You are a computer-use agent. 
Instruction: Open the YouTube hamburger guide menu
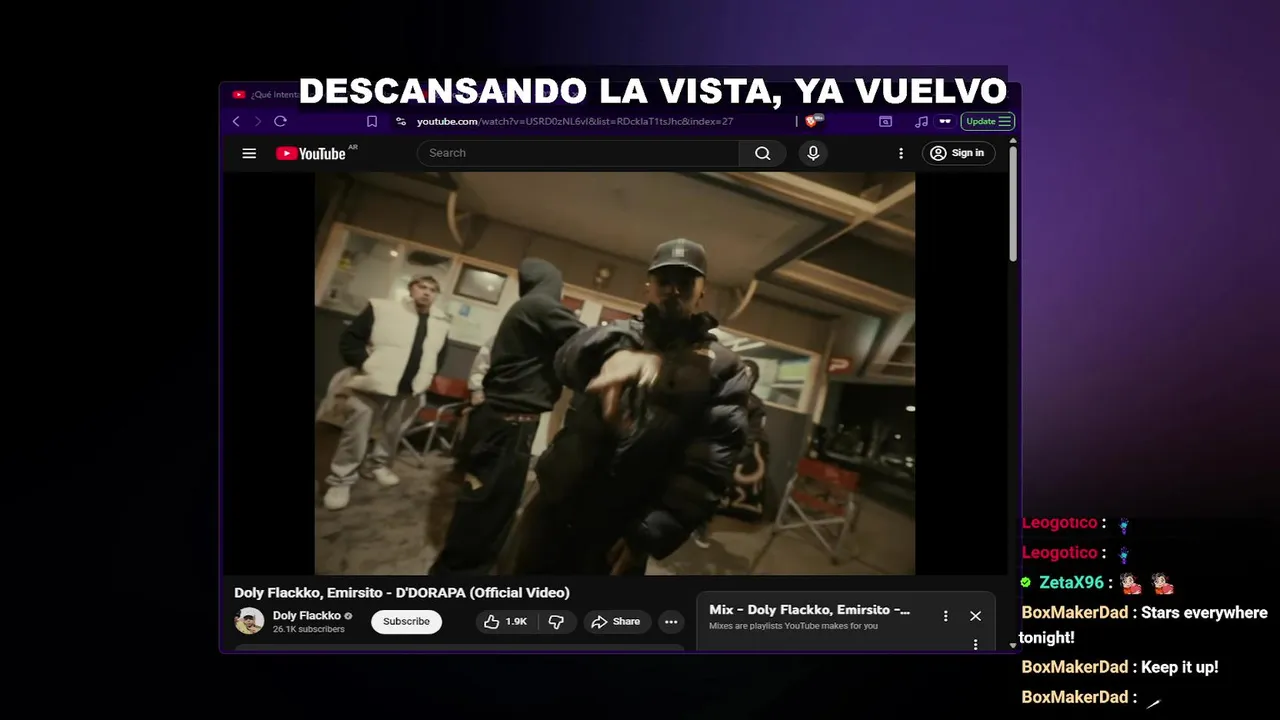(x=249, y=153)
